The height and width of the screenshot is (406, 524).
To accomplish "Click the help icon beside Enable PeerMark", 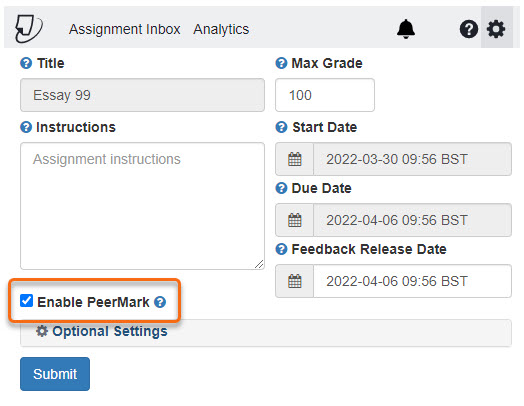I will pyautogui.click(x=160, y=302).
